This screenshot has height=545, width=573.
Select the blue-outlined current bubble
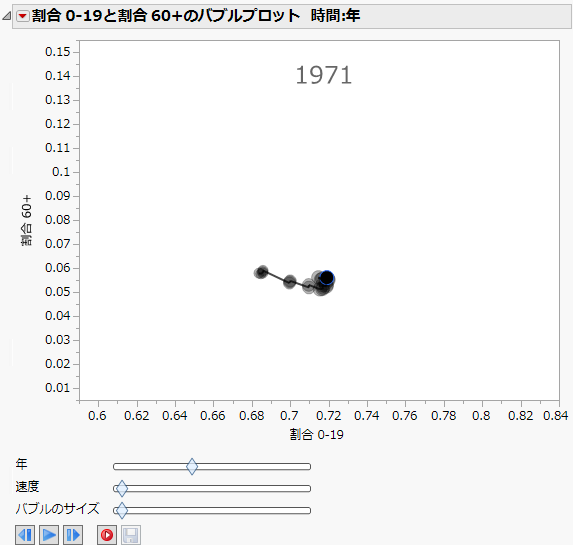point(327,278)
